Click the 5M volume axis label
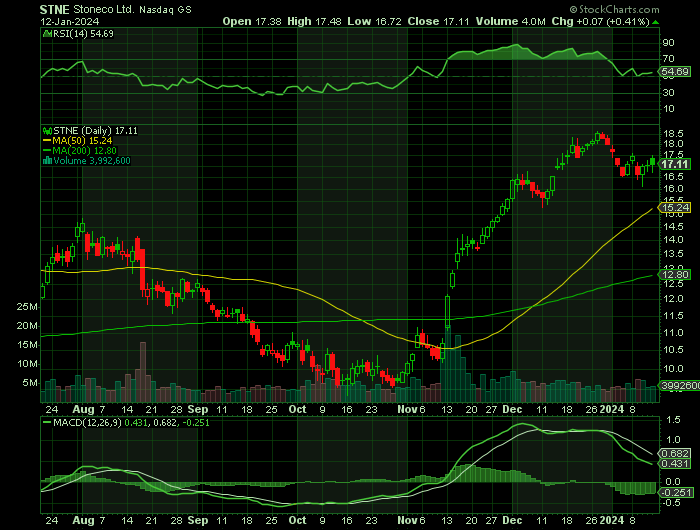Viewport: 700px width, 530px height. [30, 383]
